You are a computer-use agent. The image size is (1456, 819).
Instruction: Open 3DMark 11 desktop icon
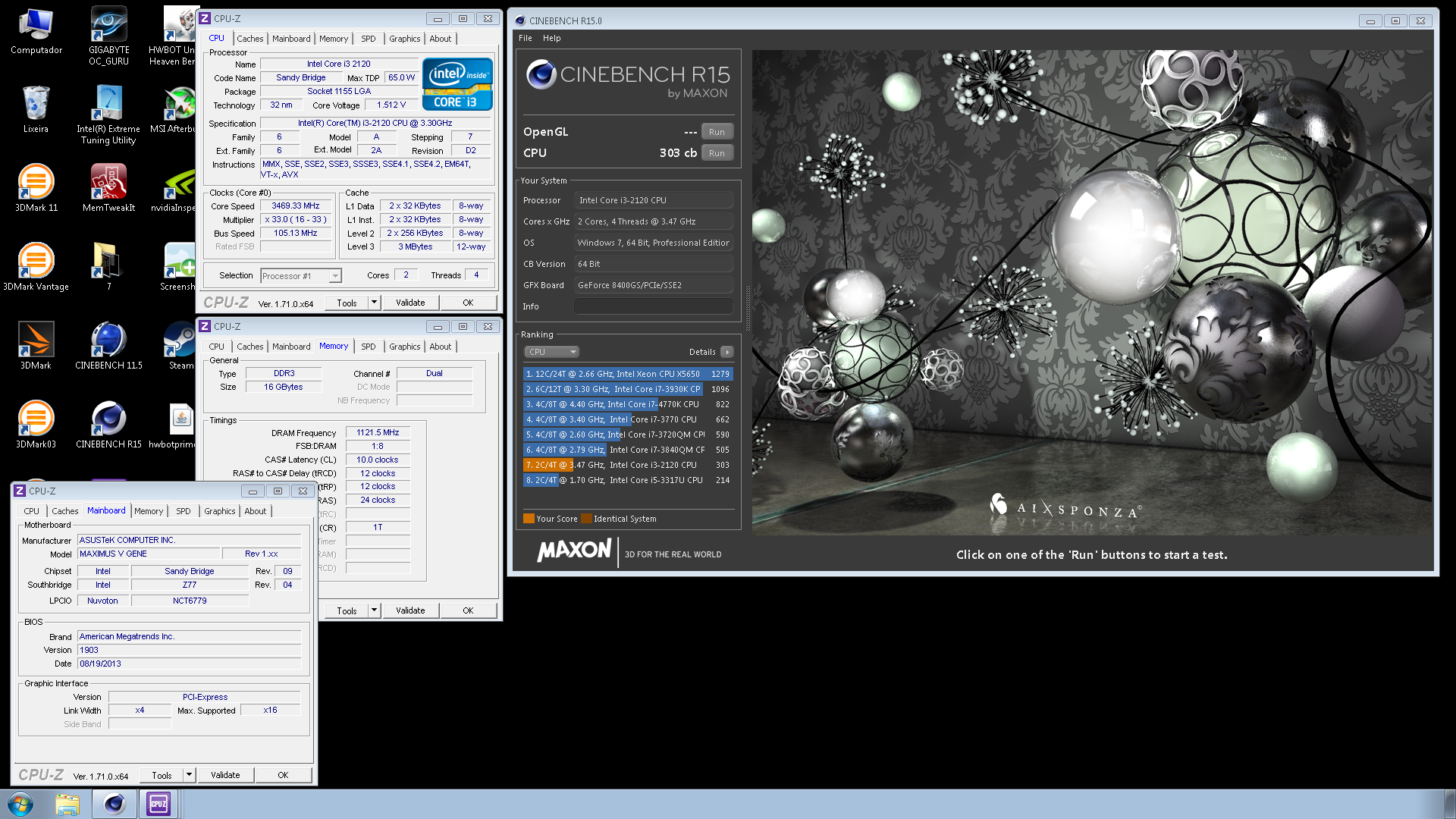pyautogui.click(x=36, y=188)
